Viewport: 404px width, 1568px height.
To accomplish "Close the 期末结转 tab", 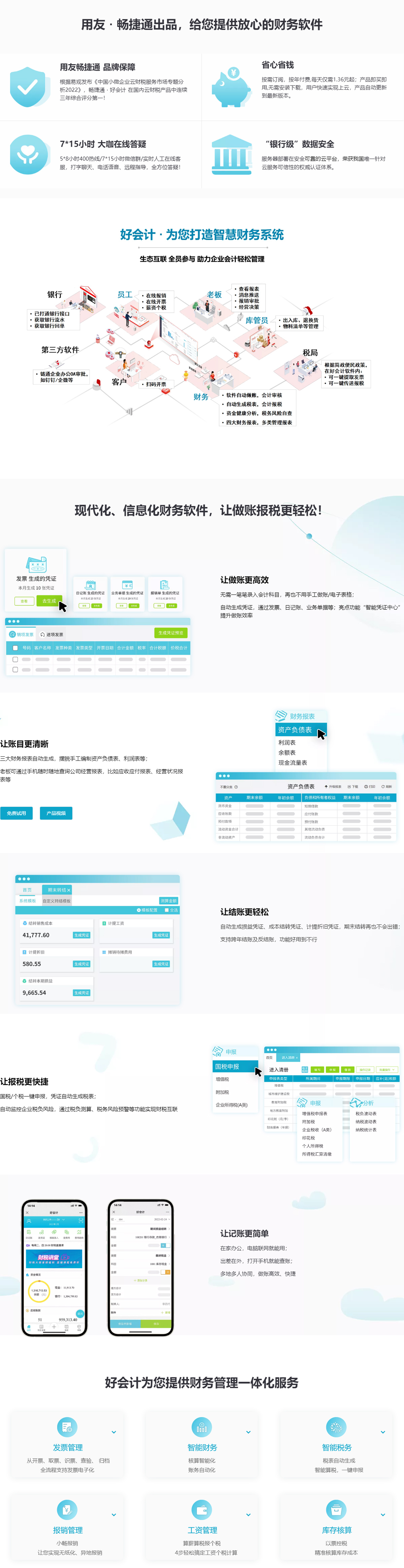I will (69, 890).
